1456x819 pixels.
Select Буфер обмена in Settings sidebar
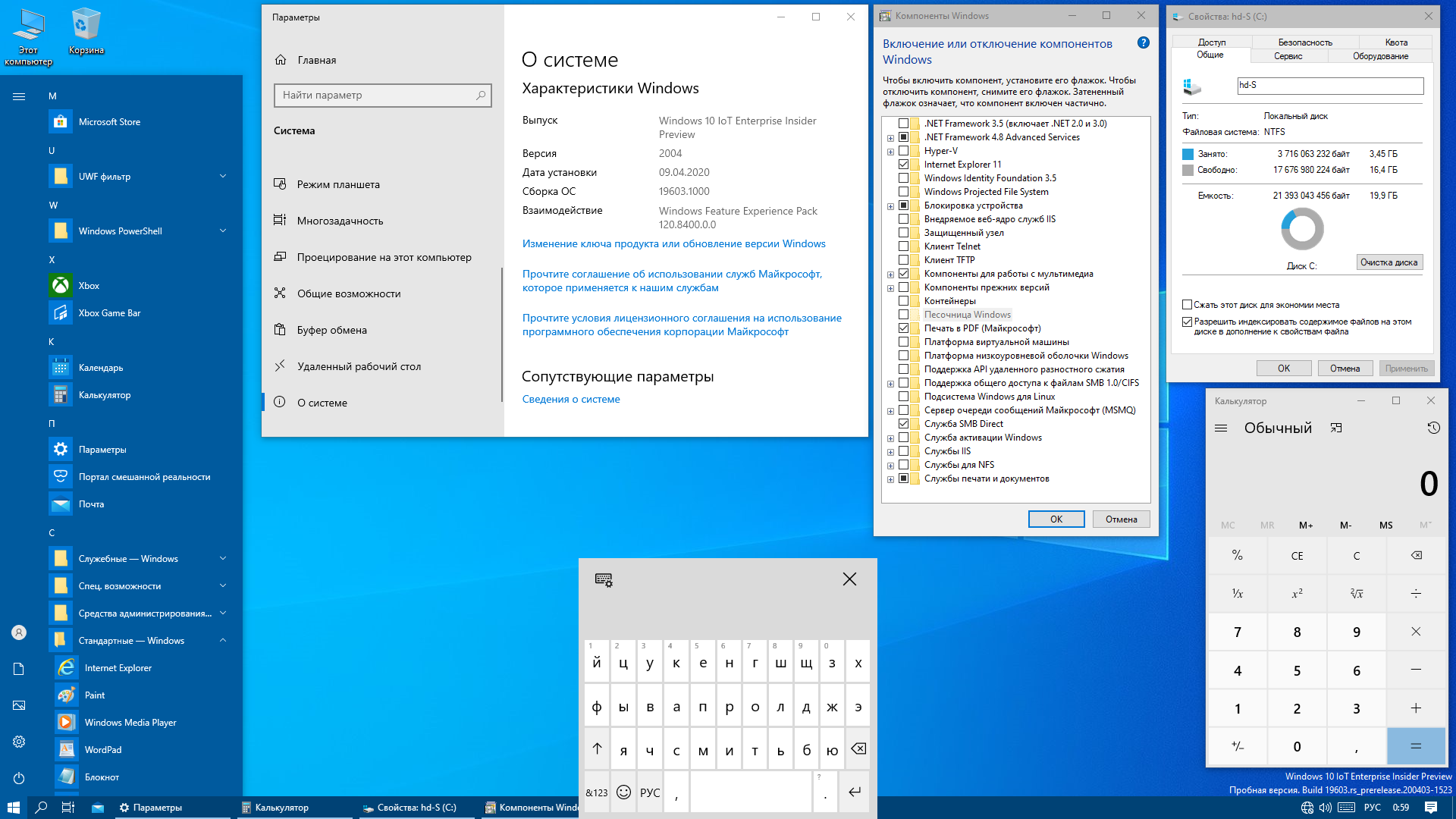[381, 330]
